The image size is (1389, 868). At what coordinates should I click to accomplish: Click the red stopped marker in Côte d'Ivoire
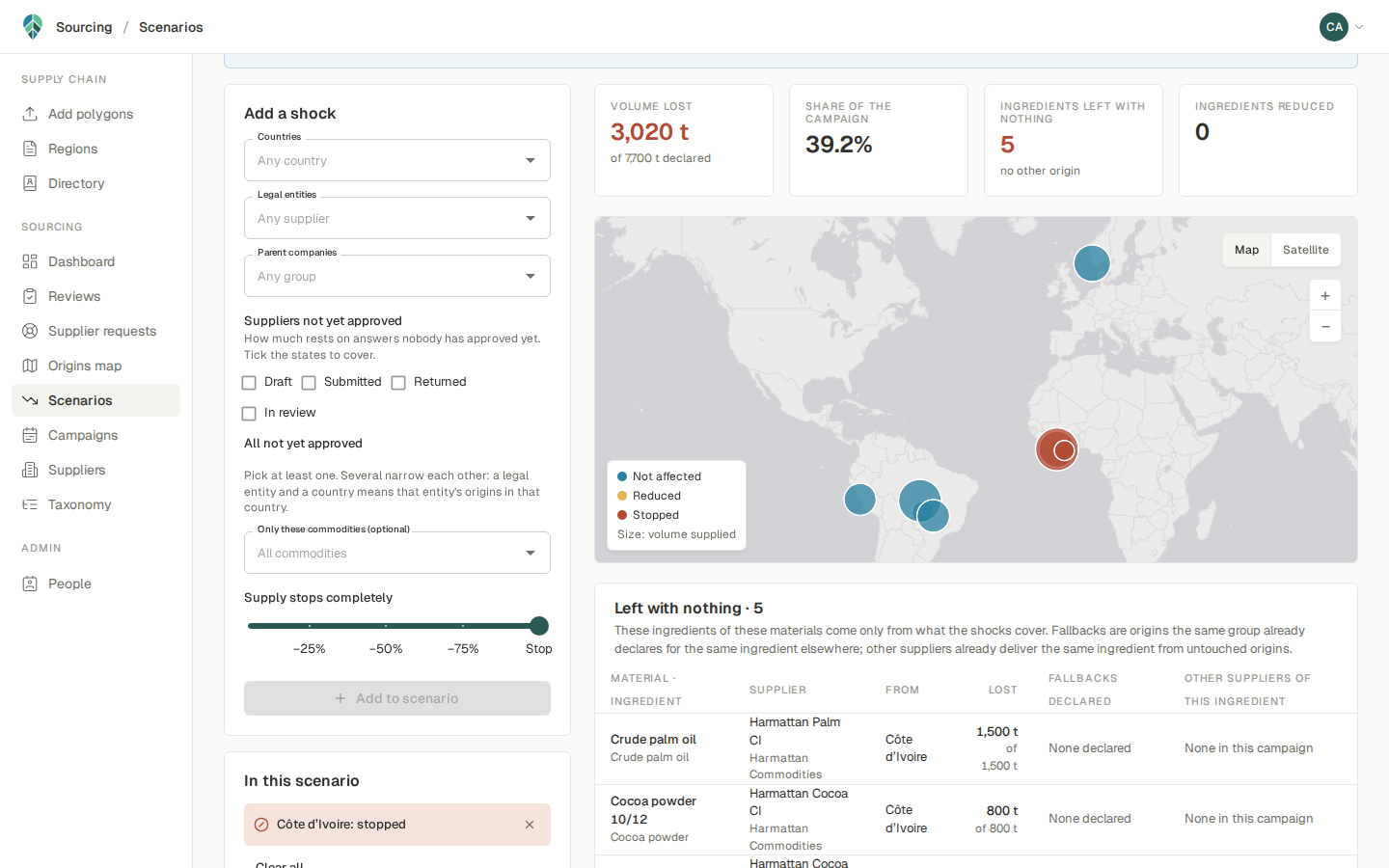(x=1057, y=449)
